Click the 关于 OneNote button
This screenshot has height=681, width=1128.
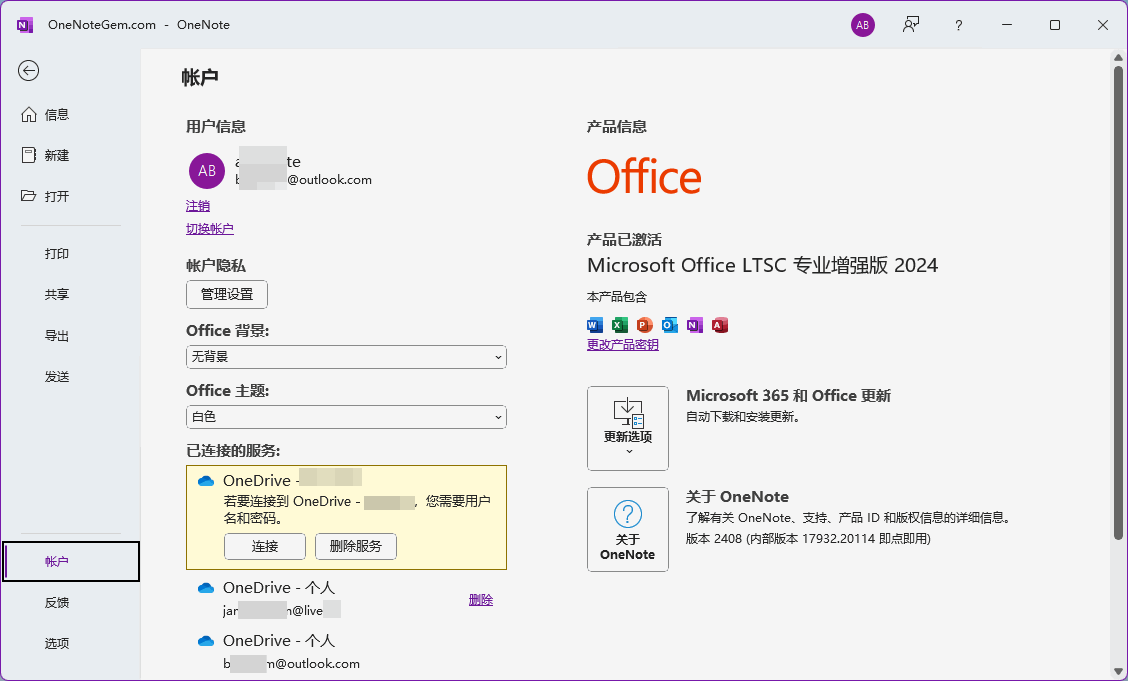(628, 530)
